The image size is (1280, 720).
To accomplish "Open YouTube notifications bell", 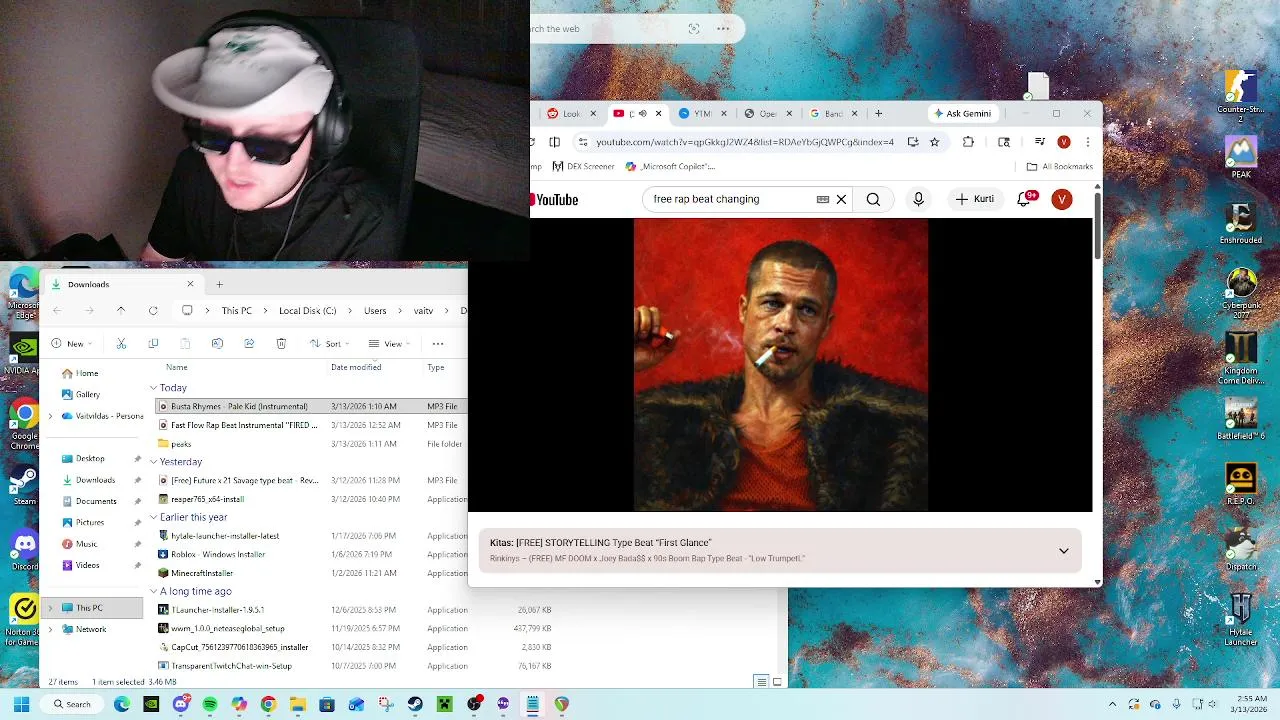I will coord(1024,199).
